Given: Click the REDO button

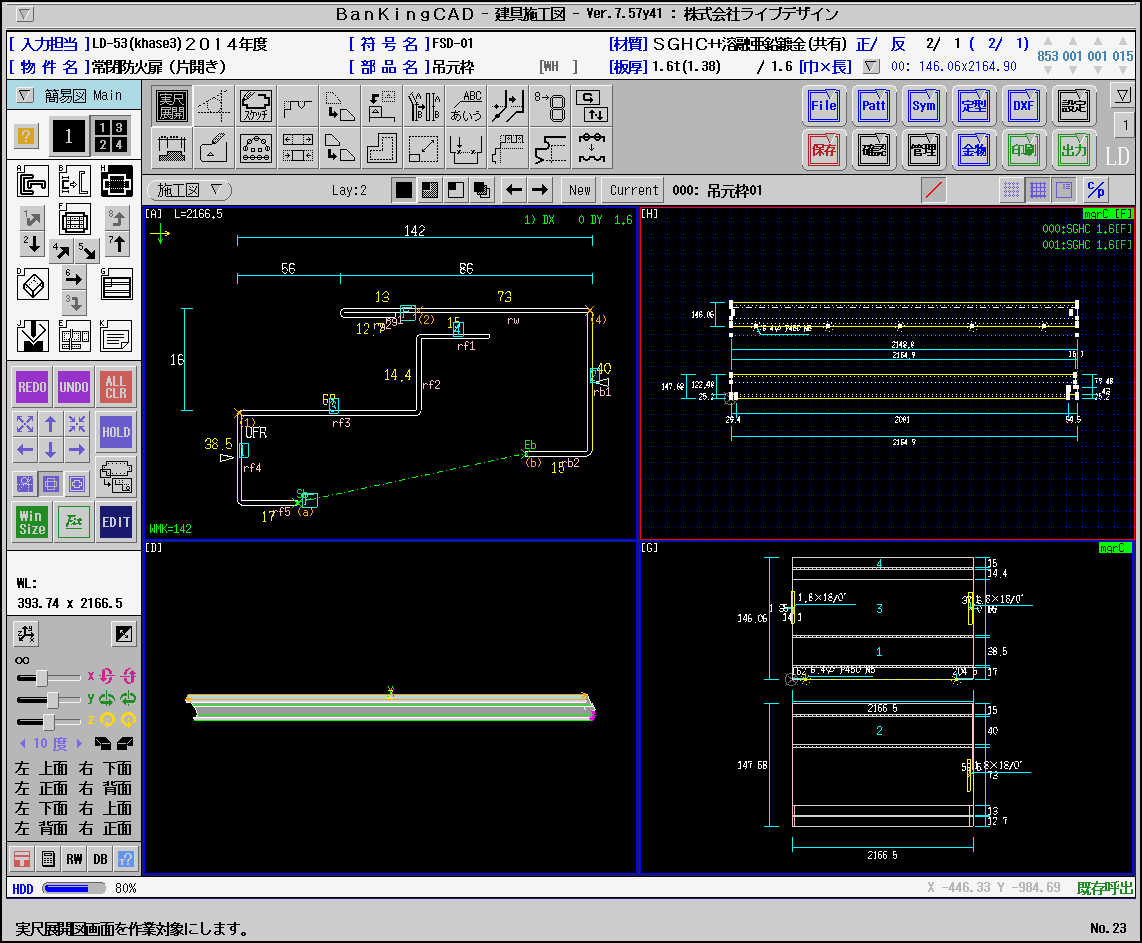Looking at the screenshot, I should click(x=32, y=387).
